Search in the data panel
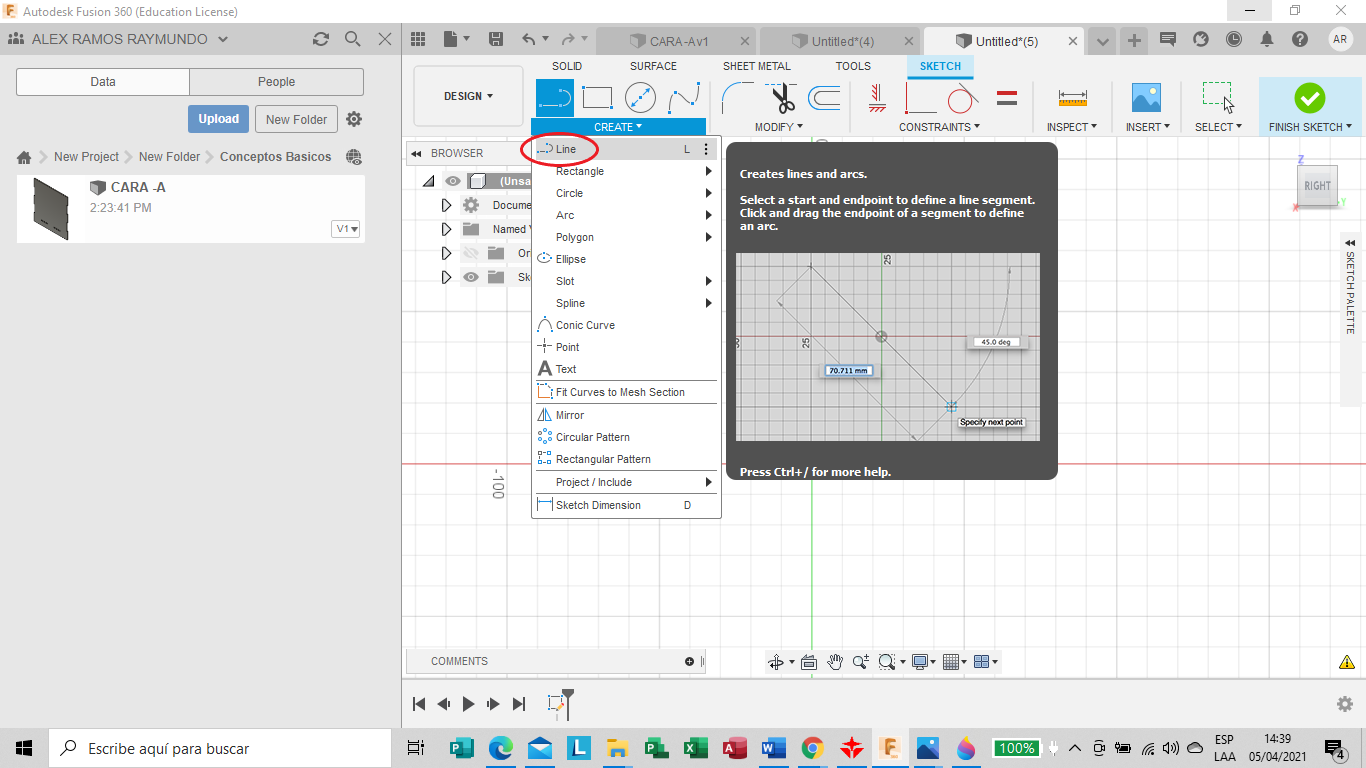This screenshot has width=1366, height=768. pyautogui.click(x=352, y=39)
